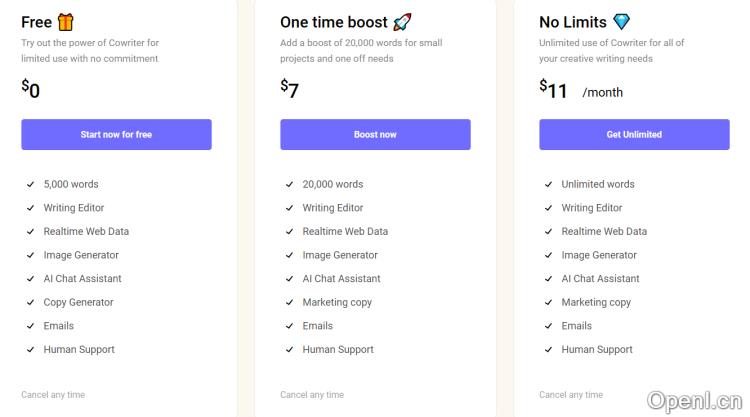Click the rocket icon beside One time boost
Viewport: 750px width, 417px height.
pos(402,22)
